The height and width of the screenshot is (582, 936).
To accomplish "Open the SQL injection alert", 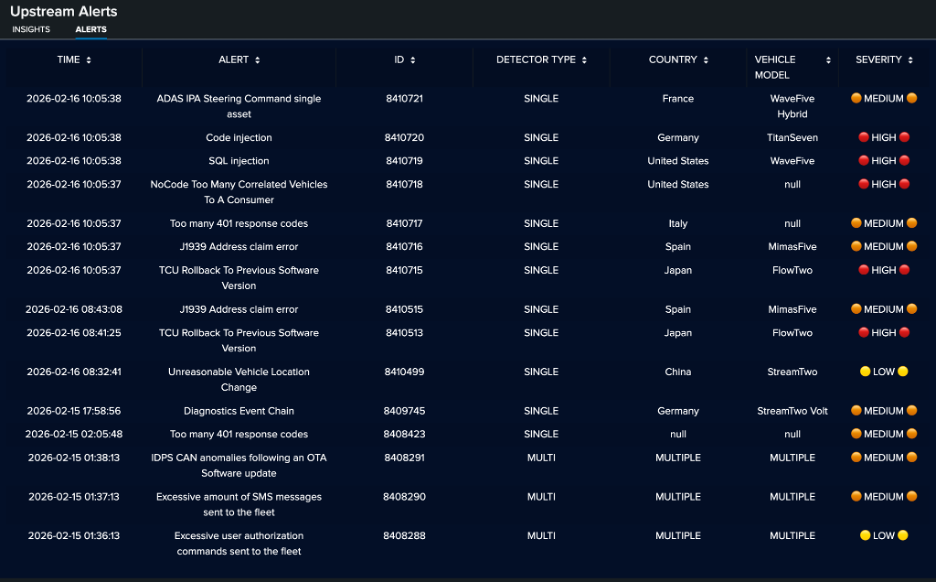I will (x=239, y=161).
